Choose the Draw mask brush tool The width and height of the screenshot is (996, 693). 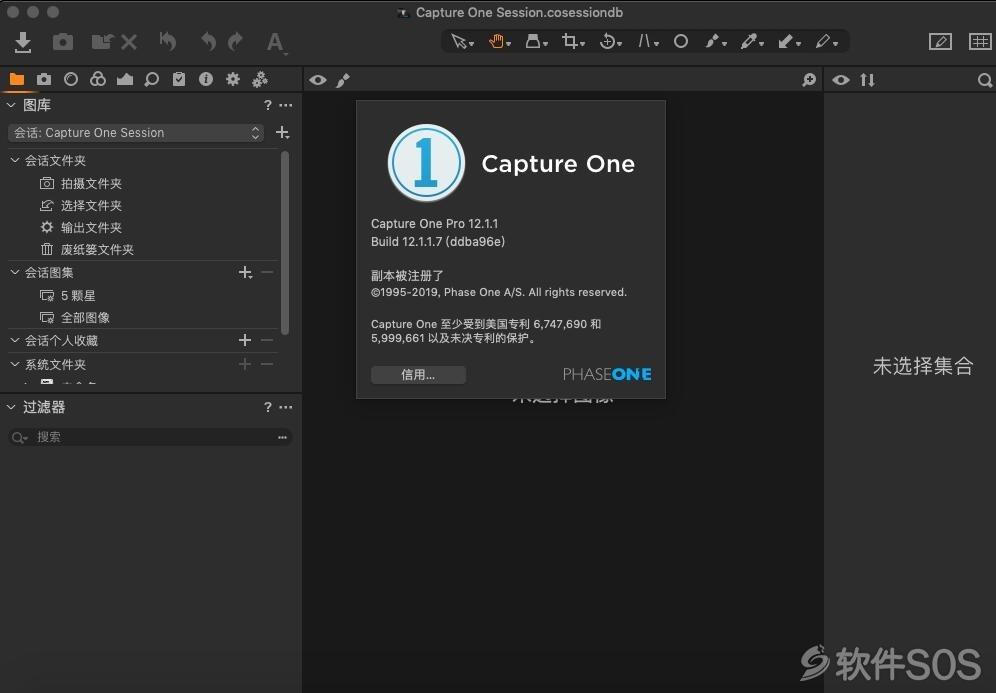[x=715, y=42]
